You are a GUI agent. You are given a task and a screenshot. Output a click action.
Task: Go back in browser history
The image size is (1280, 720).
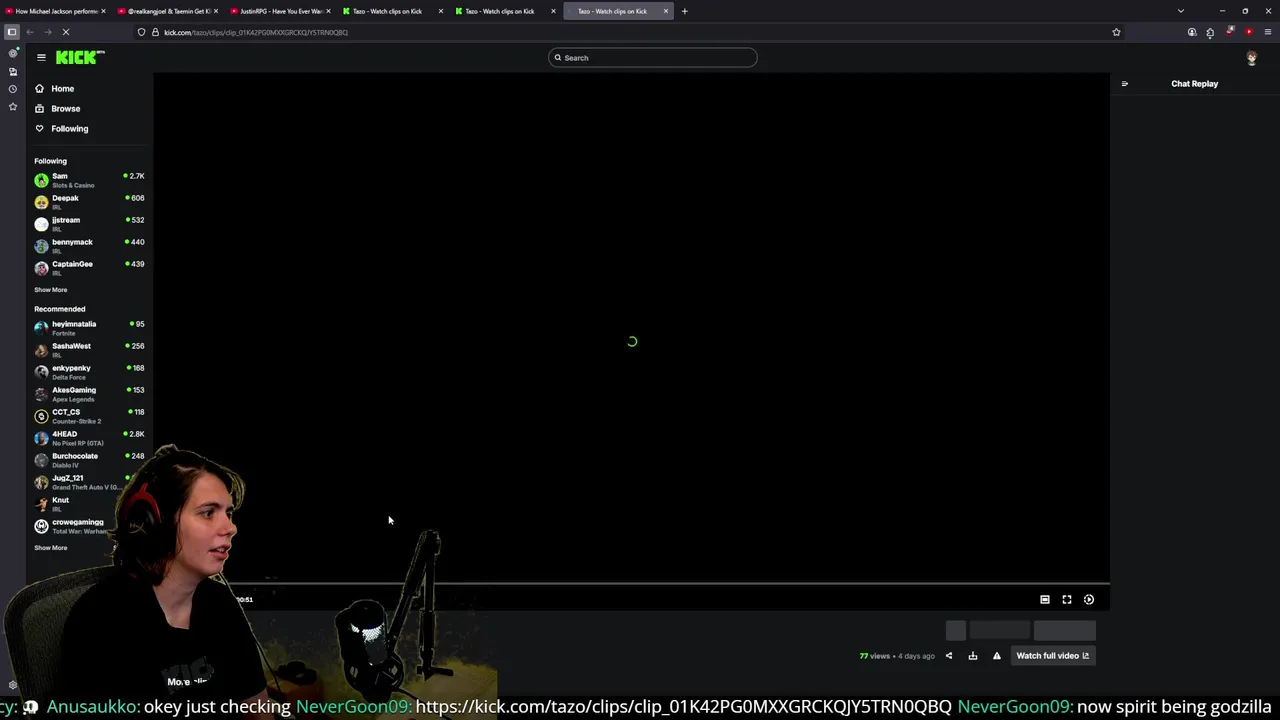[x=30, y=32]
